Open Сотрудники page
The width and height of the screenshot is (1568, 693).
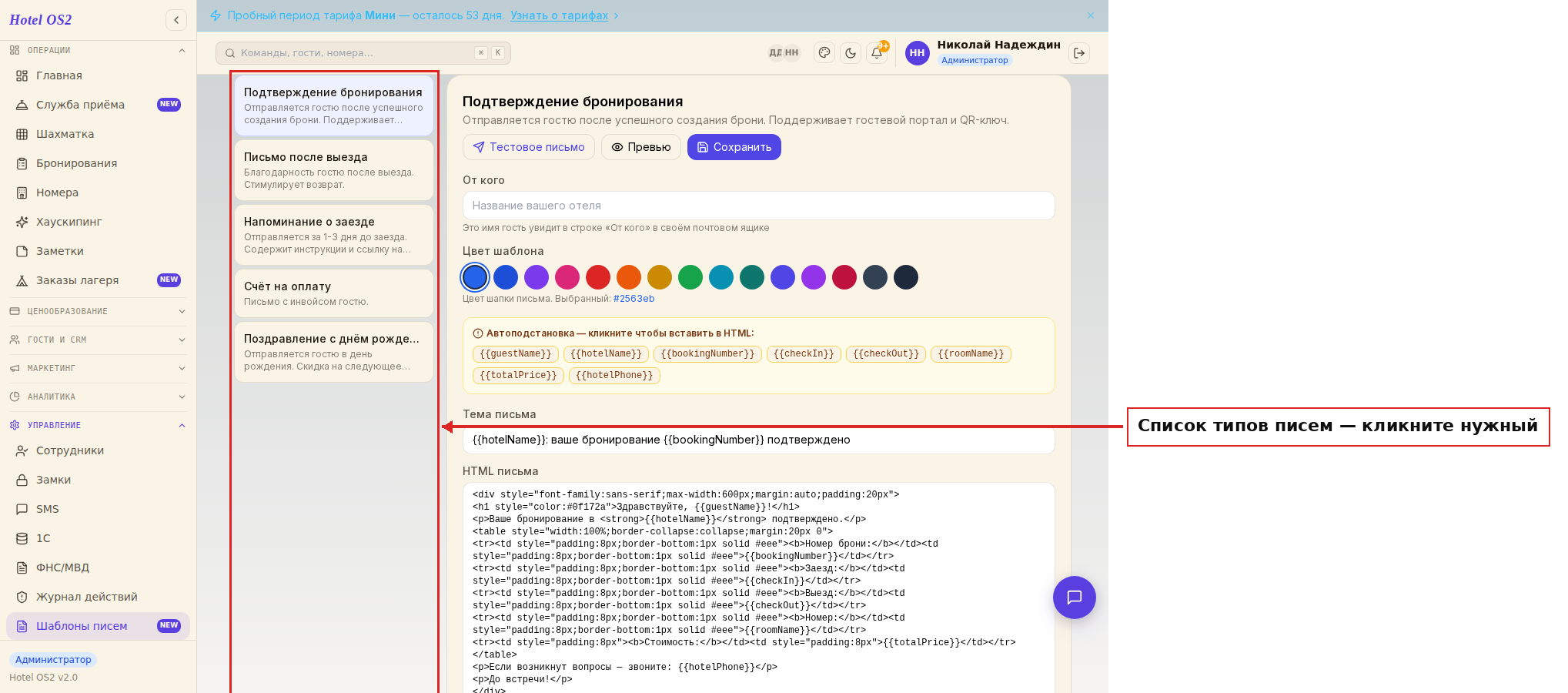(x=98, y=450)
